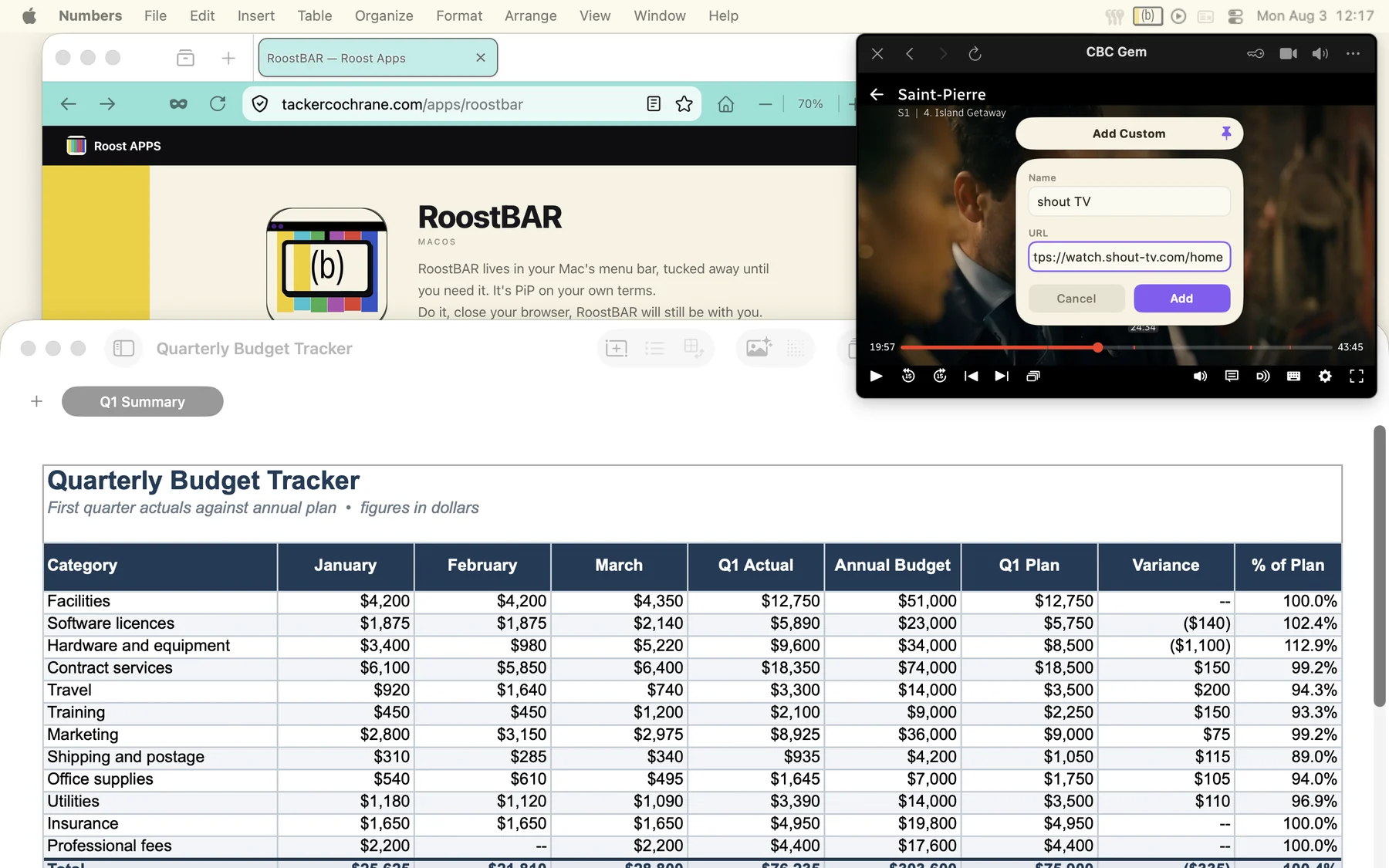
Task: Play the Saint-Pierre video
Action: [x=876, y=376]
